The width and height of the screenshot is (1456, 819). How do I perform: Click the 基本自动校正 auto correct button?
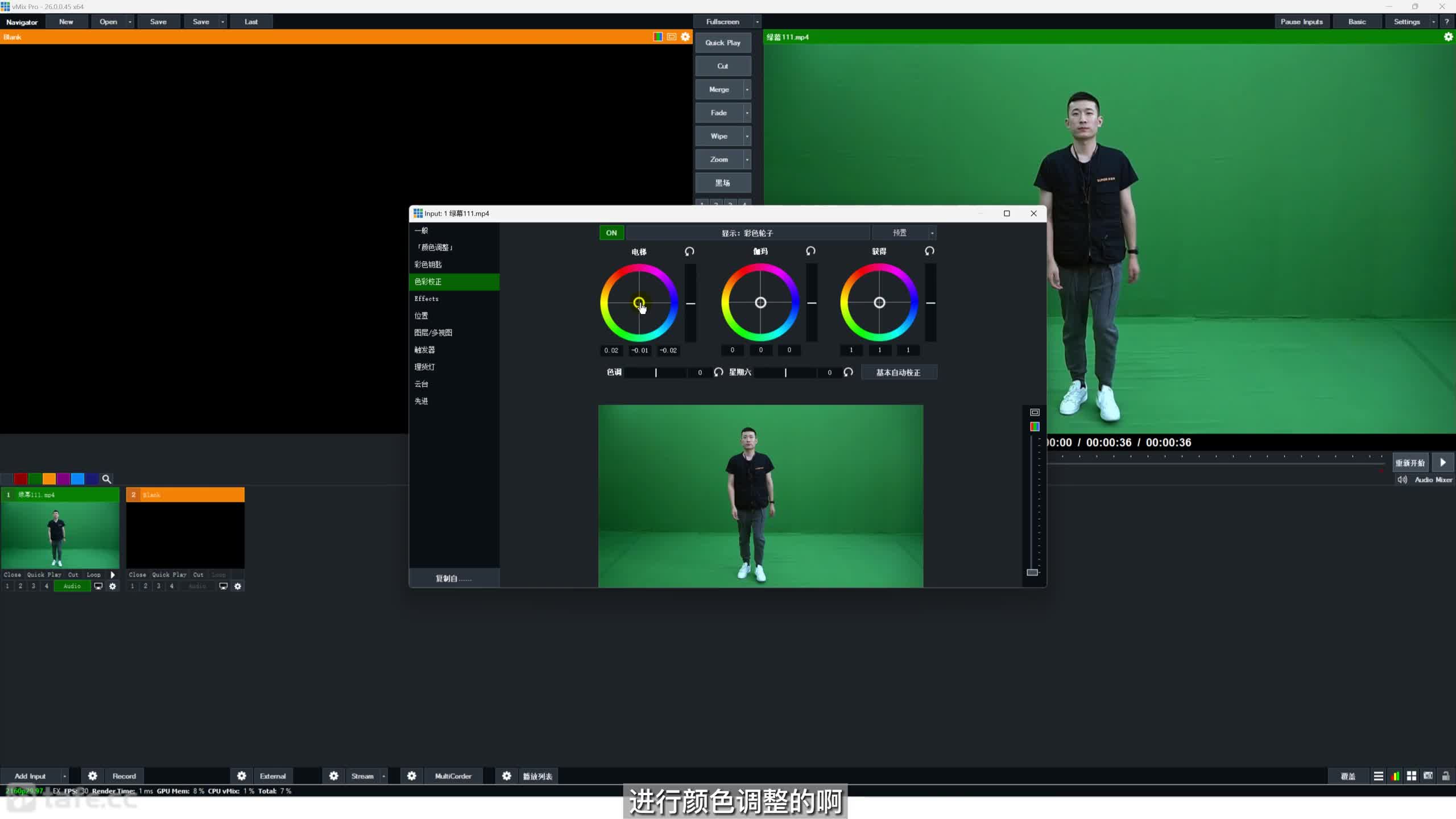coord(899,372)
